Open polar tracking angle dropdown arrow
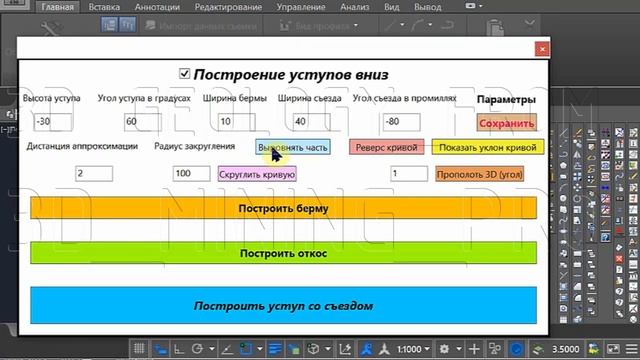The image size is (640, 360). coord(211,349)
